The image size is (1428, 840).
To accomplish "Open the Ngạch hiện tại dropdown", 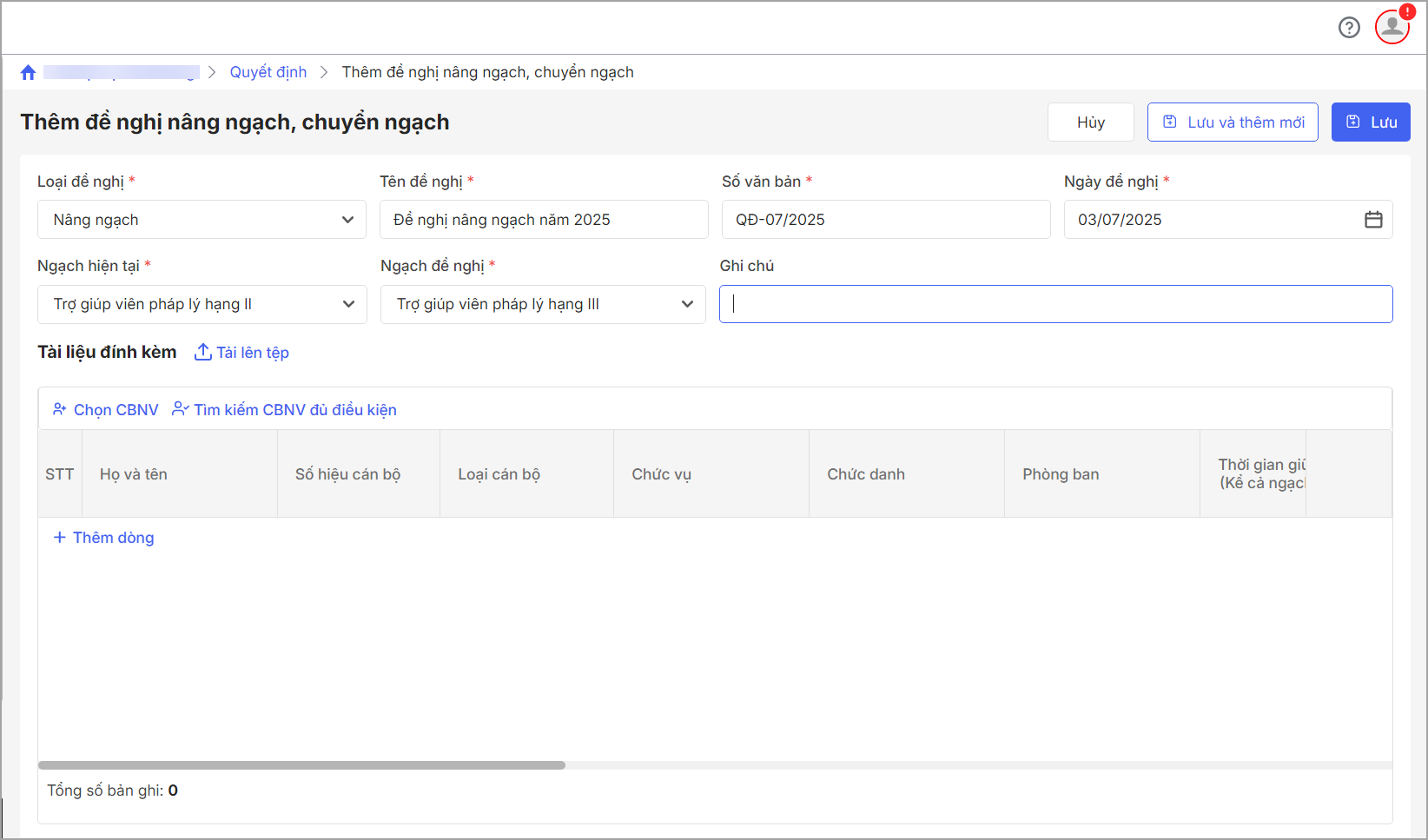I will (x=348, y=304).
